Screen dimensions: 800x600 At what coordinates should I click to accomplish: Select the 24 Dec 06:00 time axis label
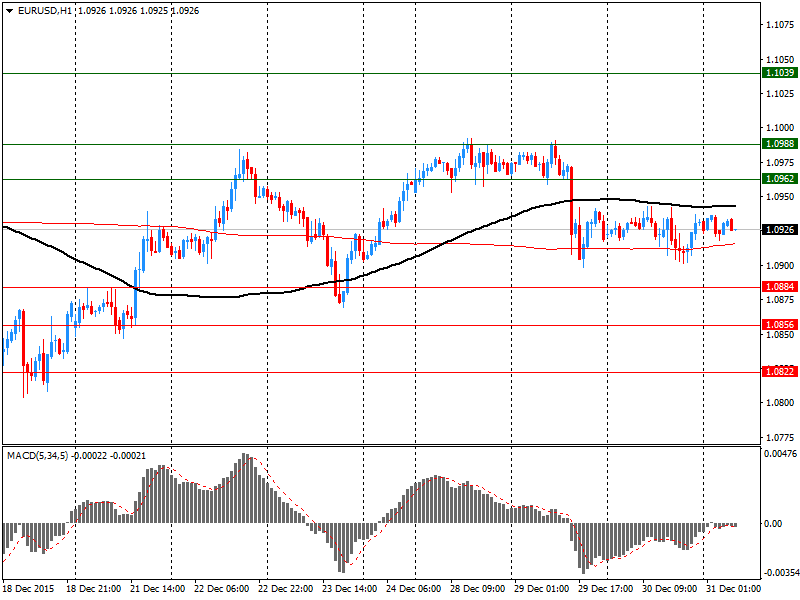(x=414, y=589)
